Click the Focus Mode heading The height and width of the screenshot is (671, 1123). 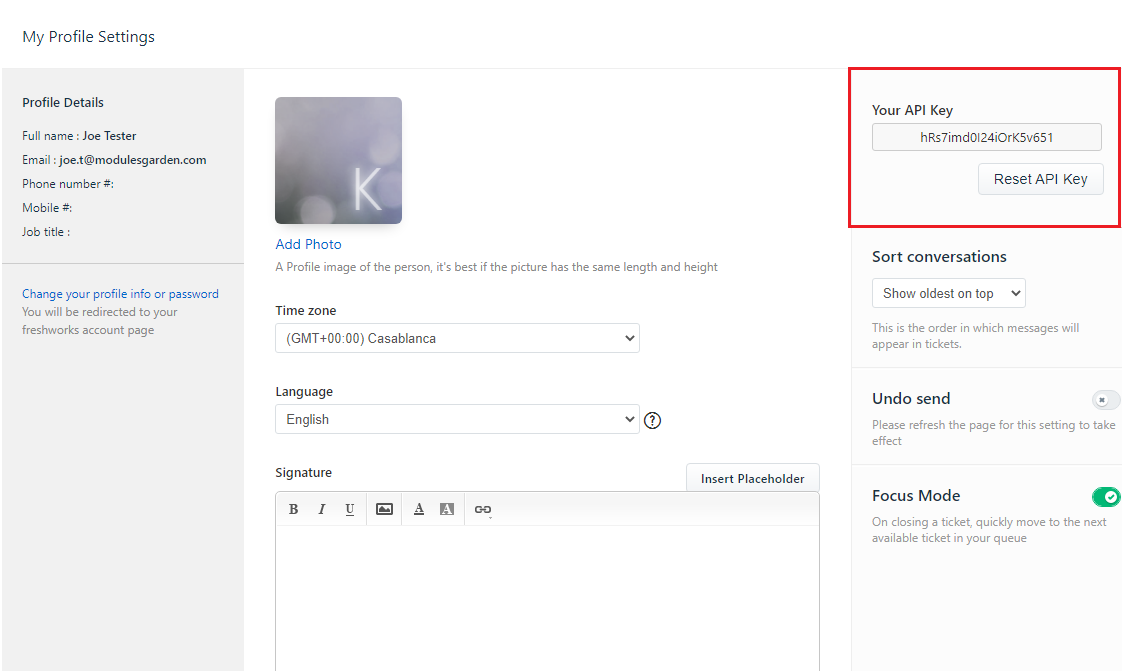pyautogui.click(x=916, y=496)
